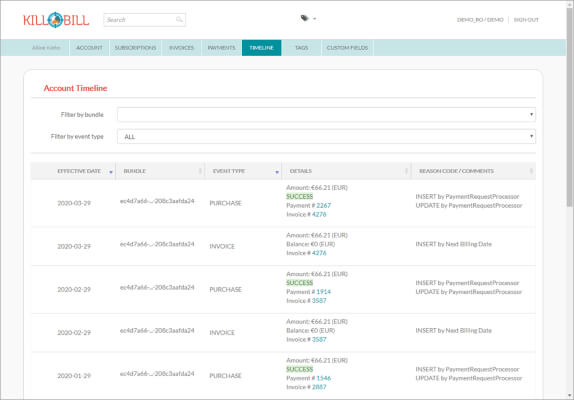
Task: Click bundle ID in 2020-01-29 row
Action: [x=157, y=374]
